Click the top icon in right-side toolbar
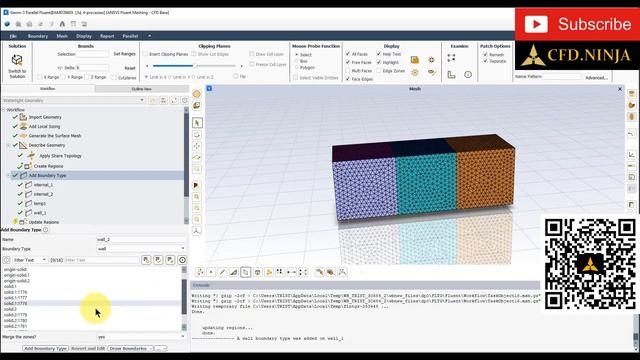Screen dimensions: 640x360 tap(631, 94)
